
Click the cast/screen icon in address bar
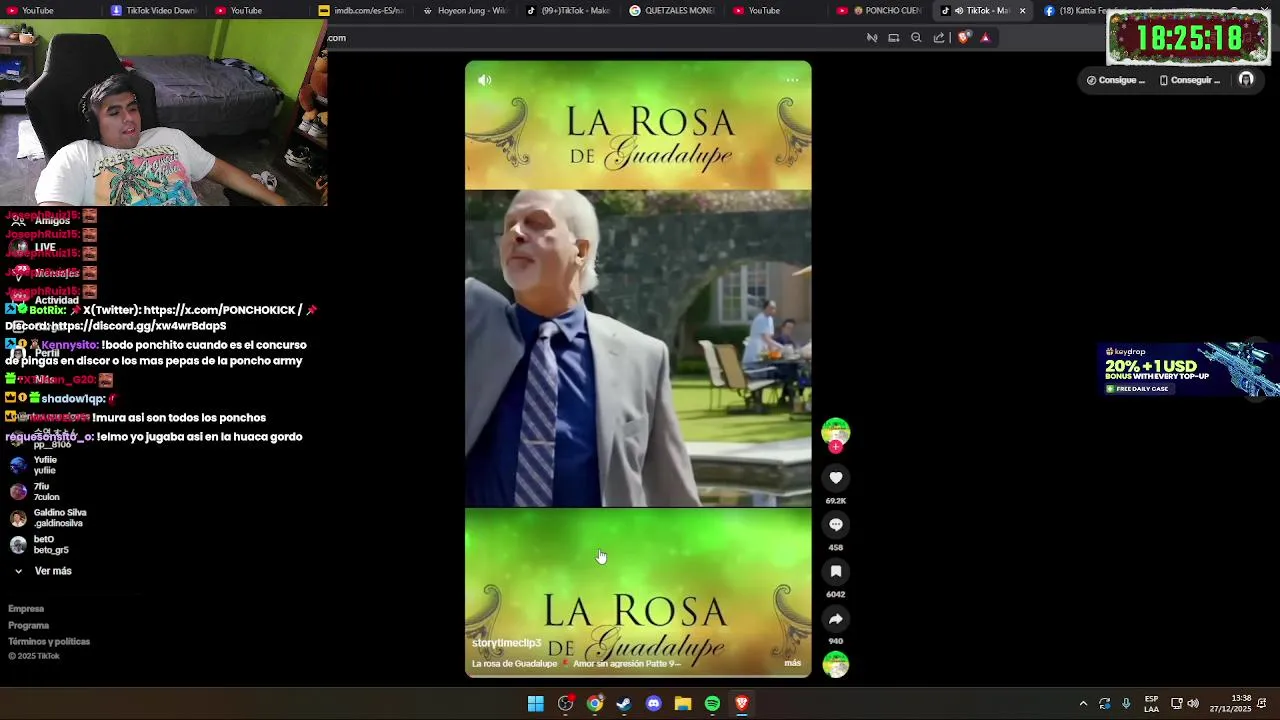click(894, 38)
